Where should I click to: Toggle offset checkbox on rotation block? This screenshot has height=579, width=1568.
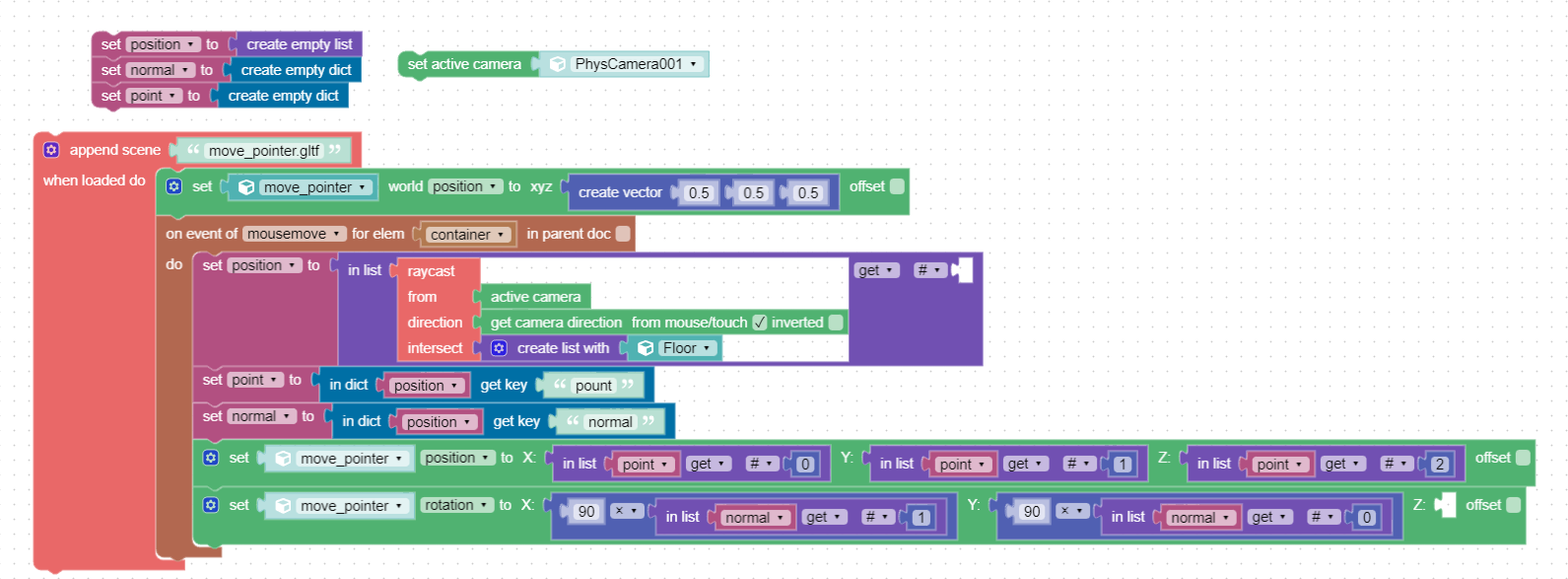pos(1513,505)
